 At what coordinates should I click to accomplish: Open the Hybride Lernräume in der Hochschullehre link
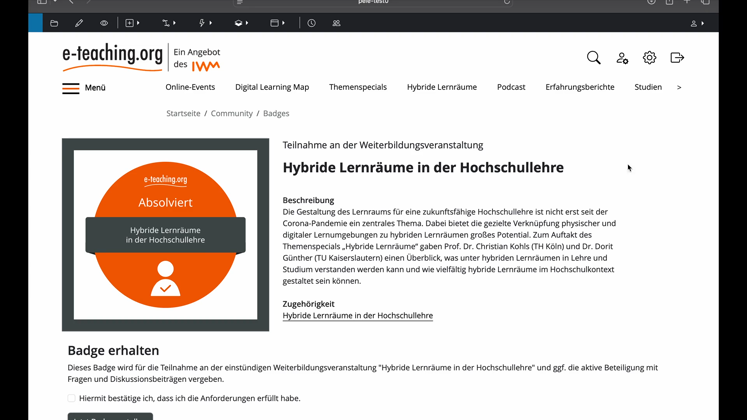(x=357, y=316)
